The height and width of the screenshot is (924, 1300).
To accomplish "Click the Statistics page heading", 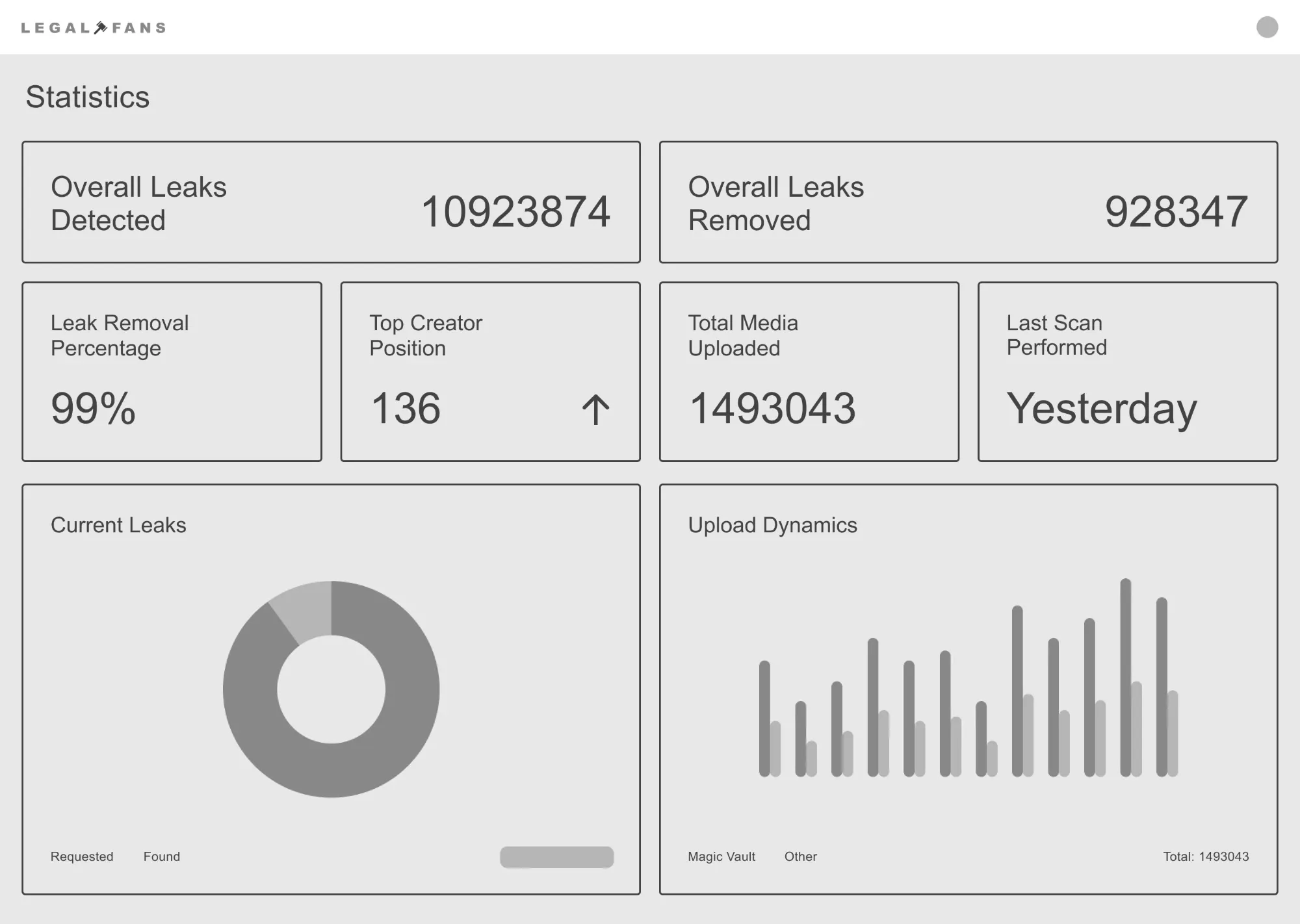I will 88,97.
